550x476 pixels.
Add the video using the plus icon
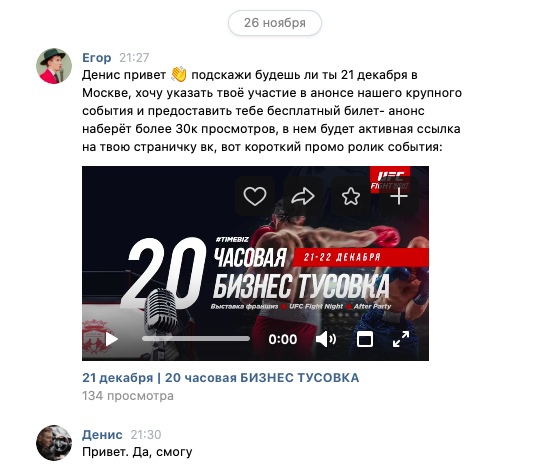(399, 196)
